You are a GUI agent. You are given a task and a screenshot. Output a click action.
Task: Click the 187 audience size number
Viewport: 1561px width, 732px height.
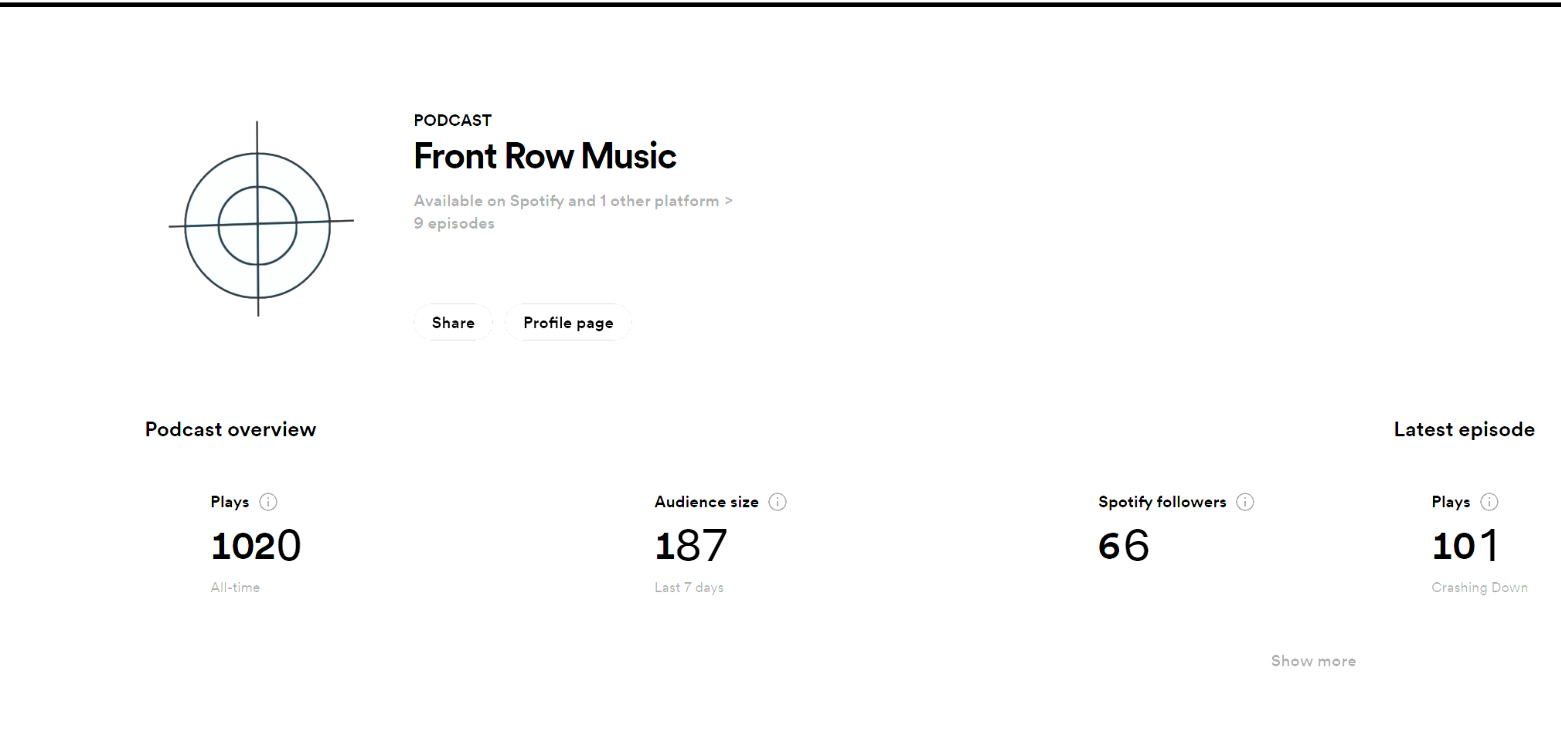pyautogui.click(x=691, y=546)
